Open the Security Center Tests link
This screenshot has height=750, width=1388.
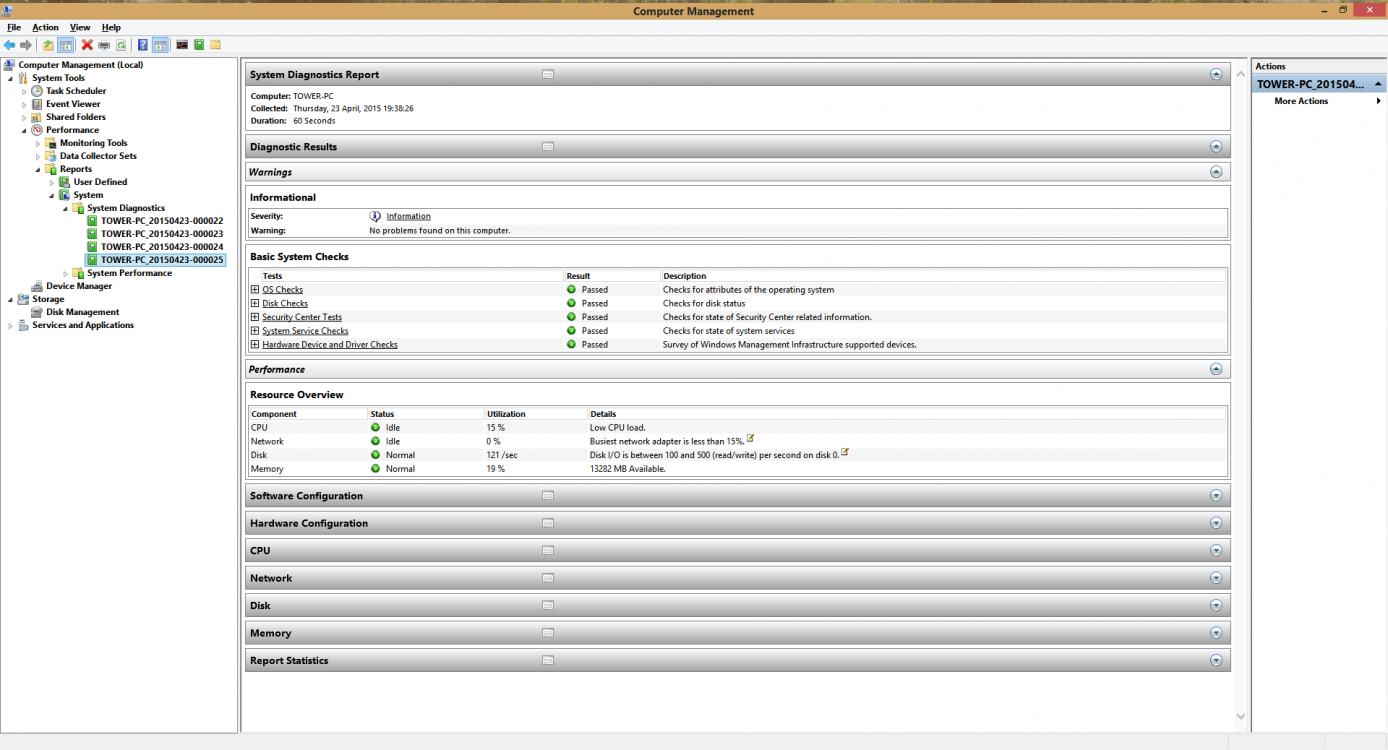pos(302,317)
